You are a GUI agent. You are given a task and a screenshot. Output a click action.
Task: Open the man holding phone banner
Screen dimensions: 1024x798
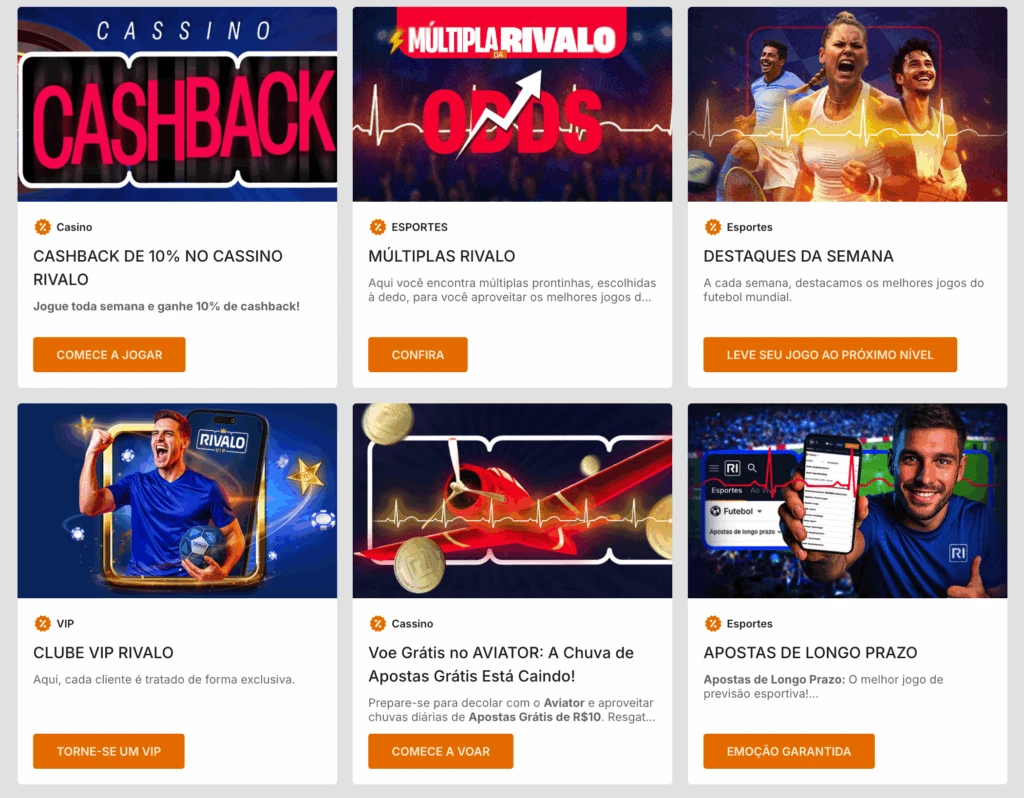coord(847,500)
